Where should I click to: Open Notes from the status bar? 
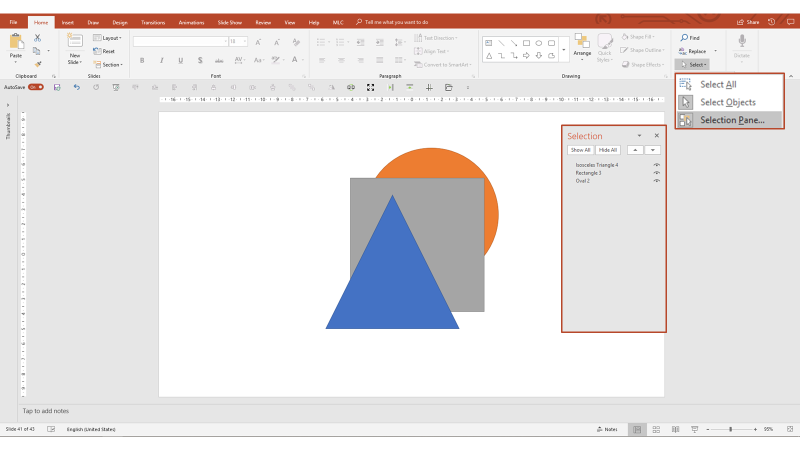[x=607, y=430]
